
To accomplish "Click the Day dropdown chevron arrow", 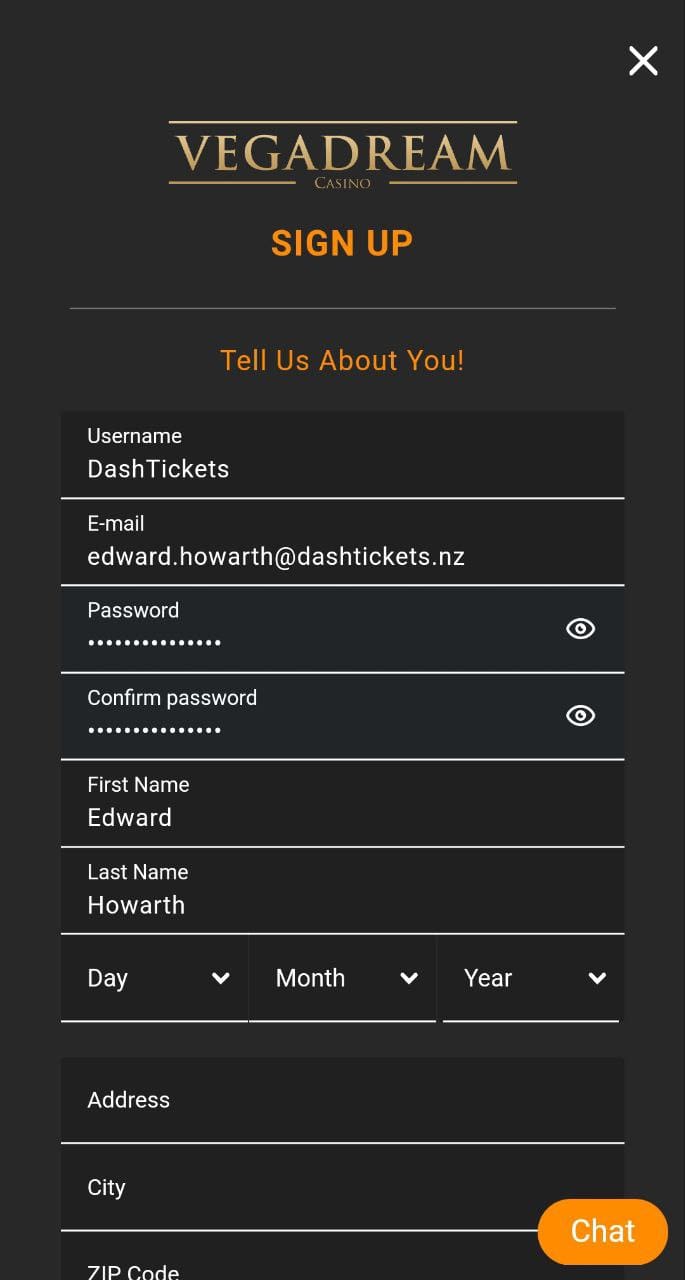I will tap(221, 978).
